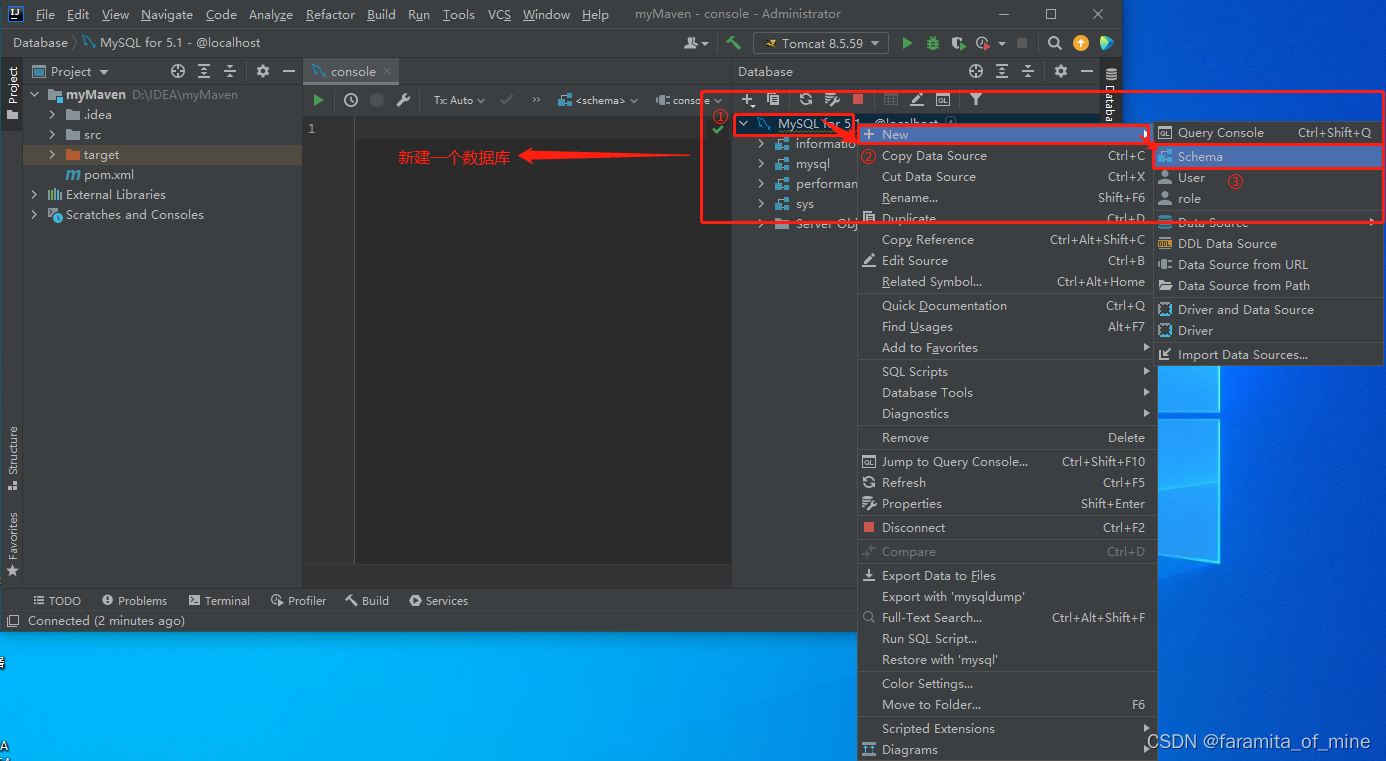
Task: Open the Problems tool window
Action: (133, 601)
